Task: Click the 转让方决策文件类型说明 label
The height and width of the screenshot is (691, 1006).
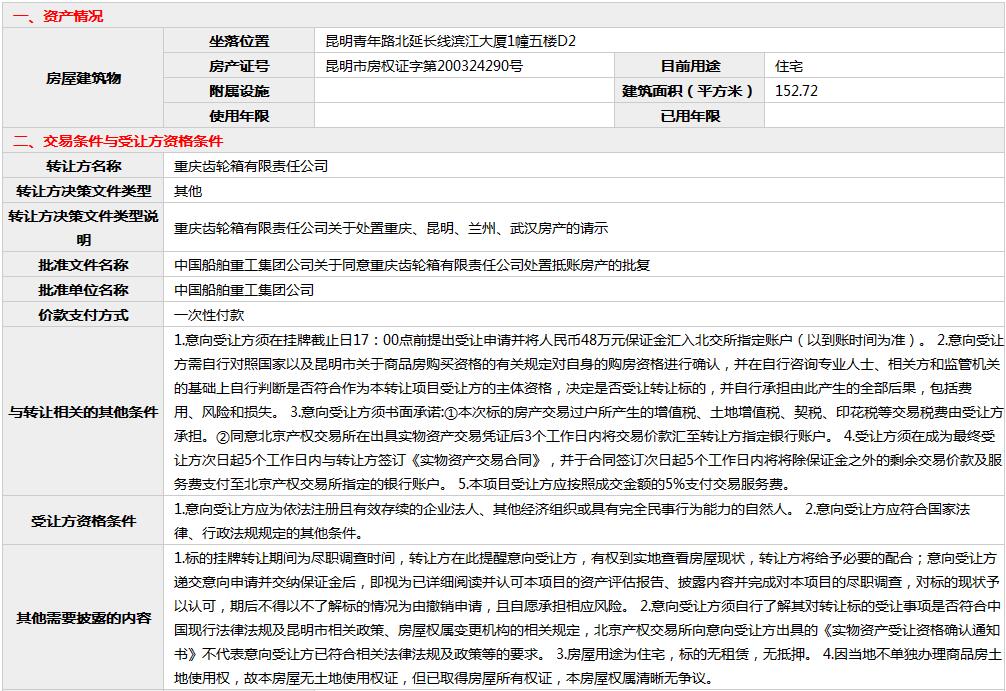Action: click(x=83, y=228)
